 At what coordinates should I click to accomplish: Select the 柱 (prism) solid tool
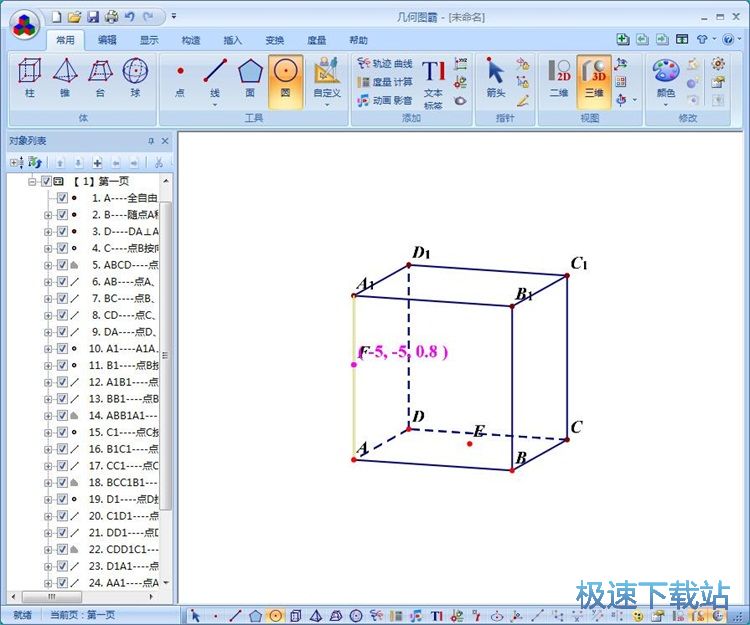click(x=32, y=77)
